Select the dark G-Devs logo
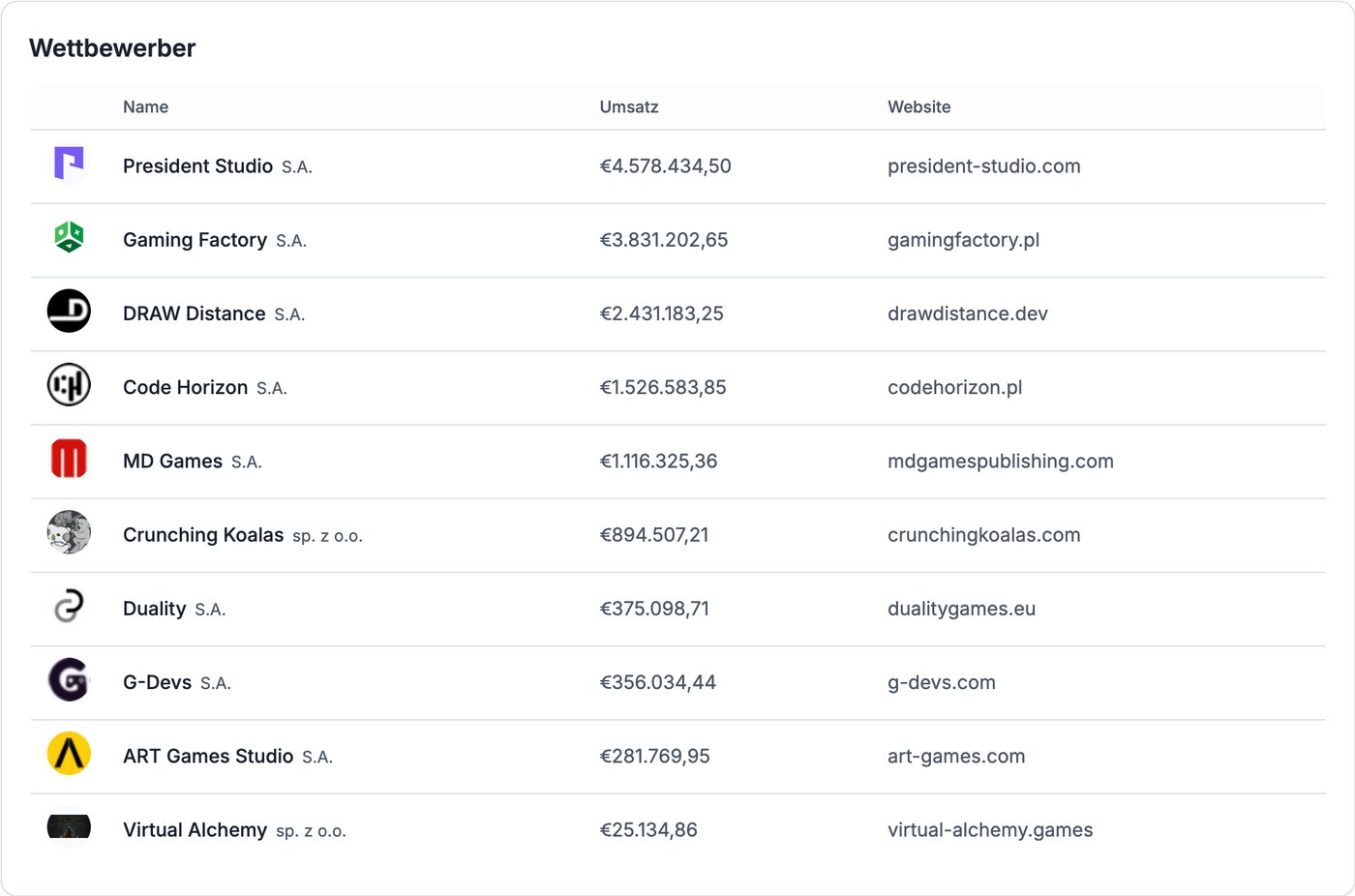1355x896 pixels. (x=69, y=679)
